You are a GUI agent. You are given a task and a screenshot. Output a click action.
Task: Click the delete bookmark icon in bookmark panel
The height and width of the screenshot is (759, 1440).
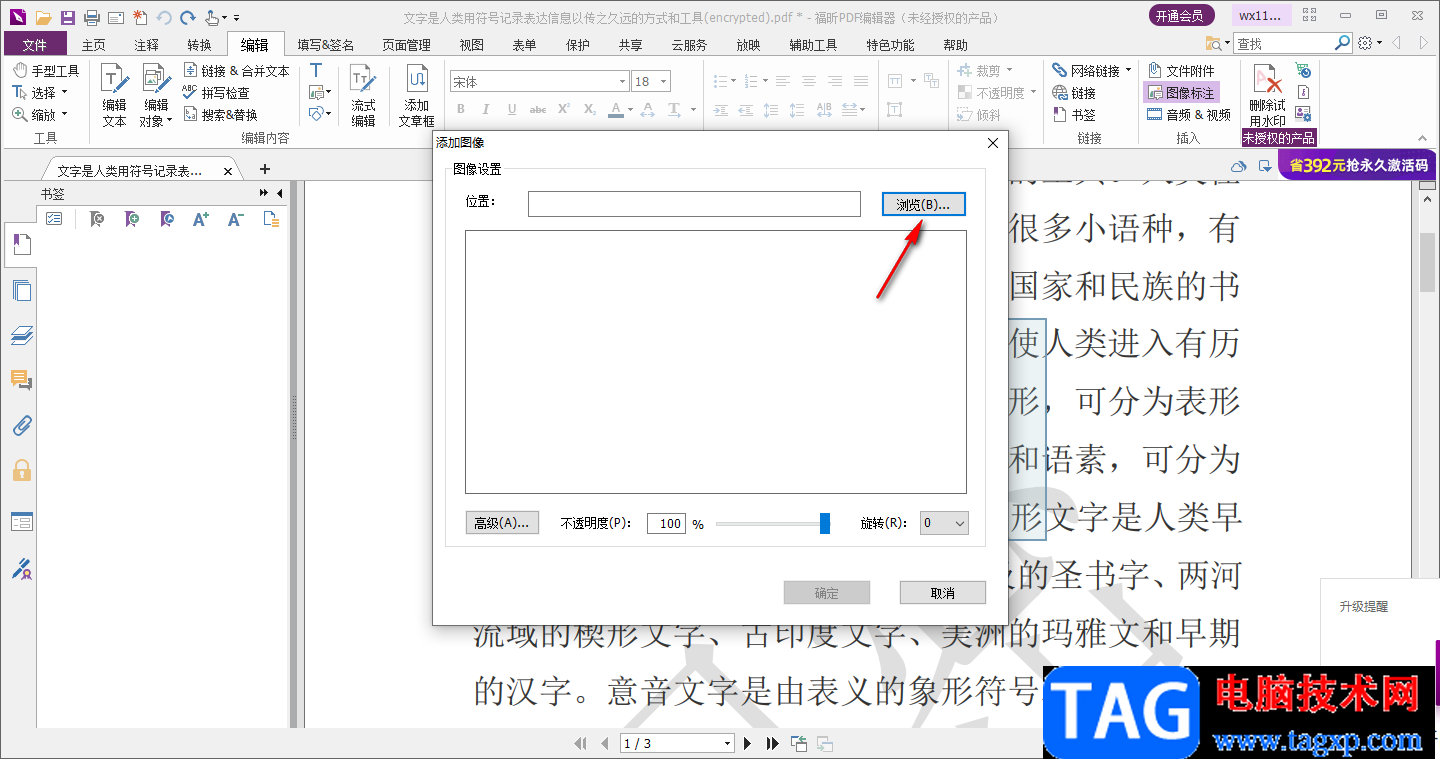(96, 219)
